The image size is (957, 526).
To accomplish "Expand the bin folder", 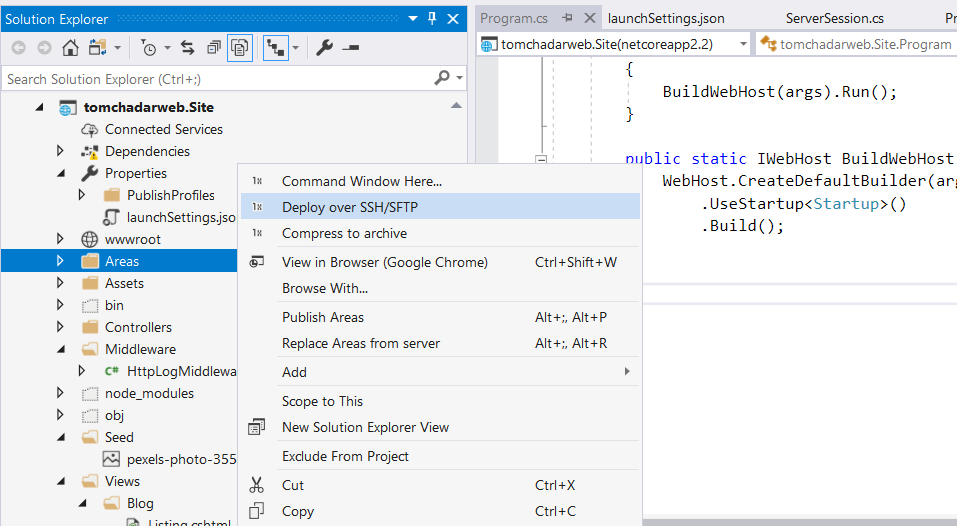I will click(60, 304).
